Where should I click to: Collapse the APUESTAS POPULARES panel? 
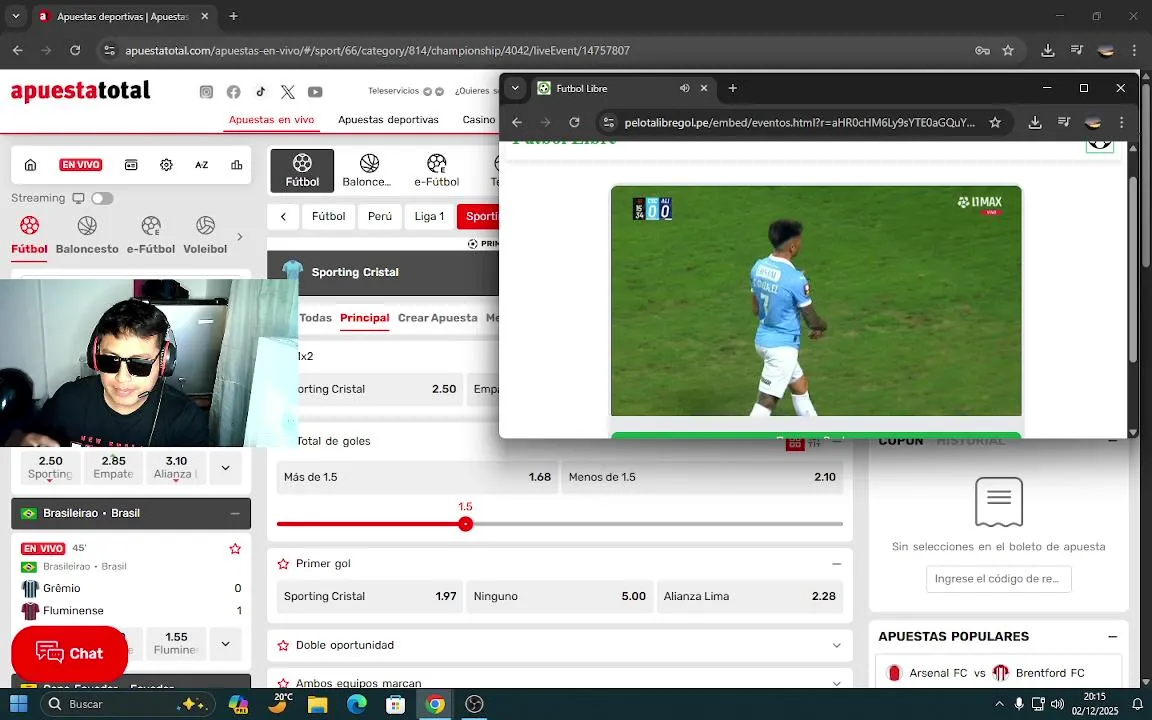(x=1112, y=636)
